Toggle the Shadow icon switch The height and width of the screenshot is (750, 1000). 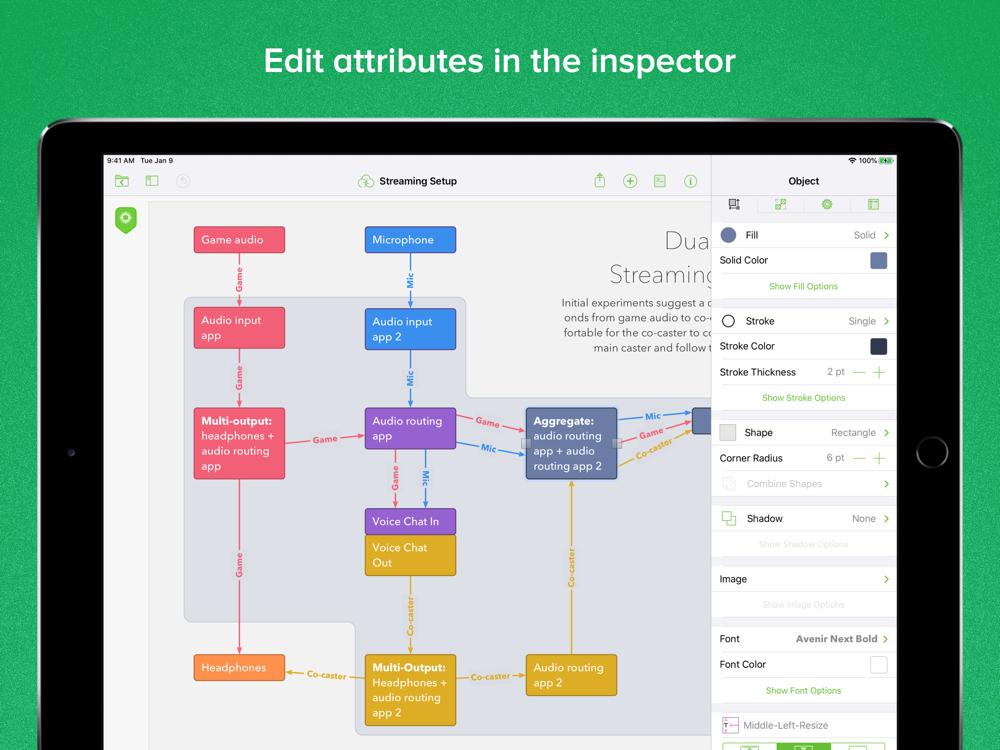point(729,518)
